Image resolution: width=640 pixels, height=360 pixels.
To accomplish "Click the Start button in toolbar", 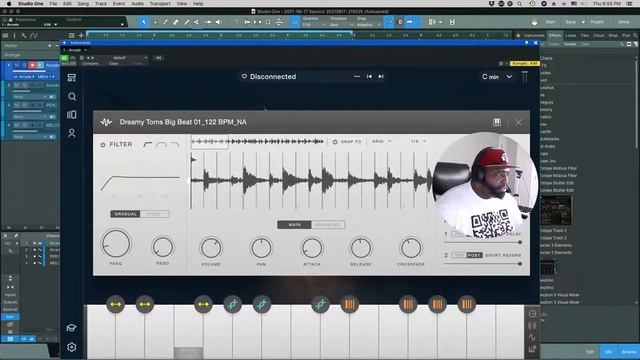I will click(x=550, y=22).
